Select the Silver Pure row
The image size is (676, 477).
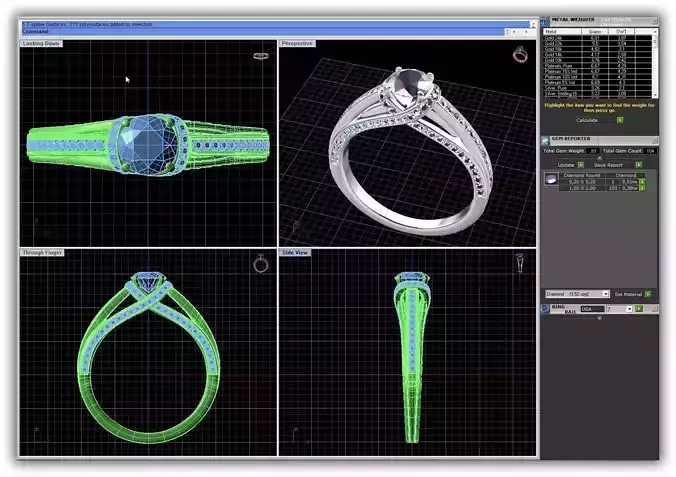point(598,88)
